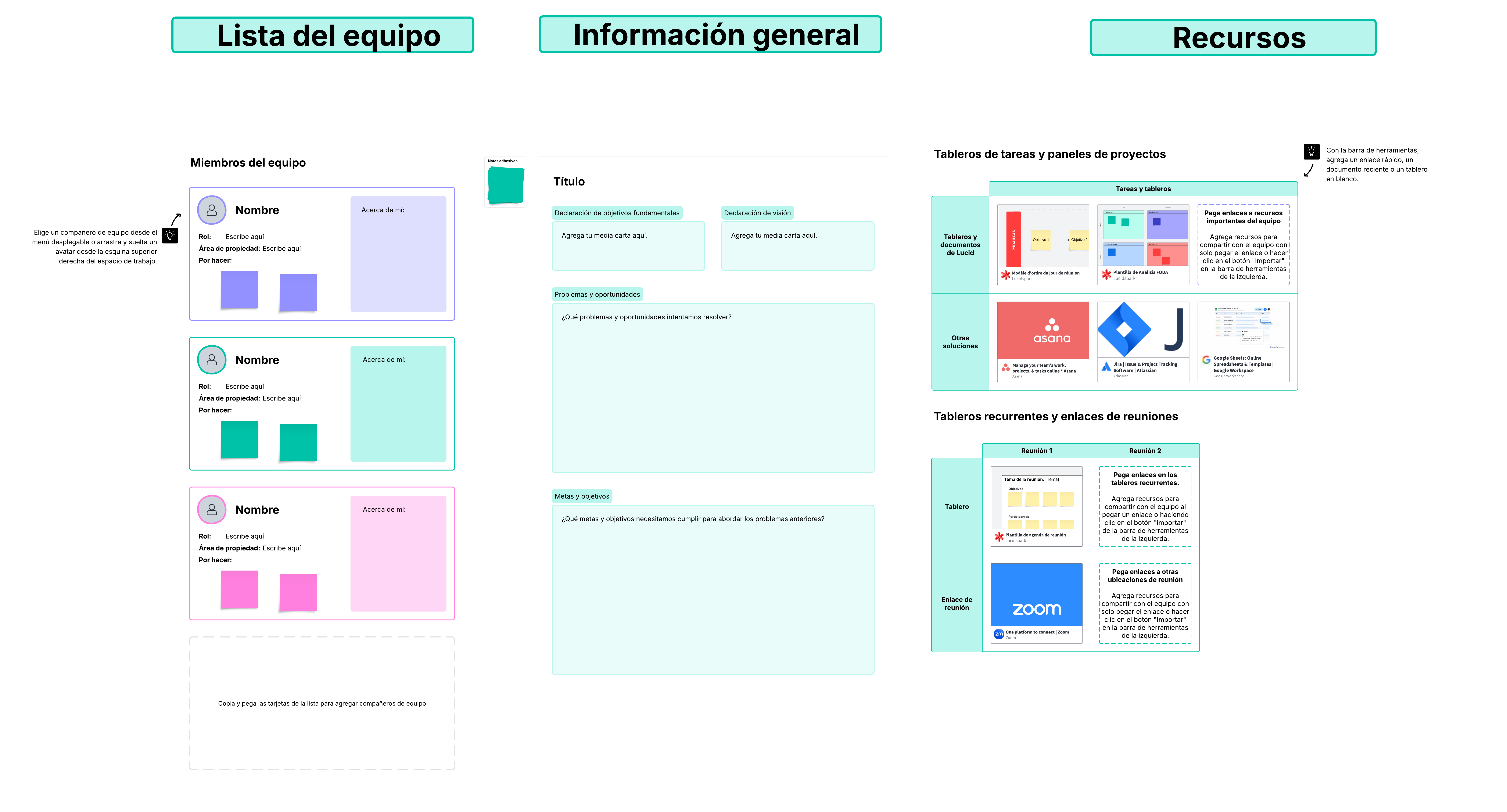Viewport: 1507px width, 812px height.
Task: Open the Plantilla de Análisis FODA card
Action: 1143,245
